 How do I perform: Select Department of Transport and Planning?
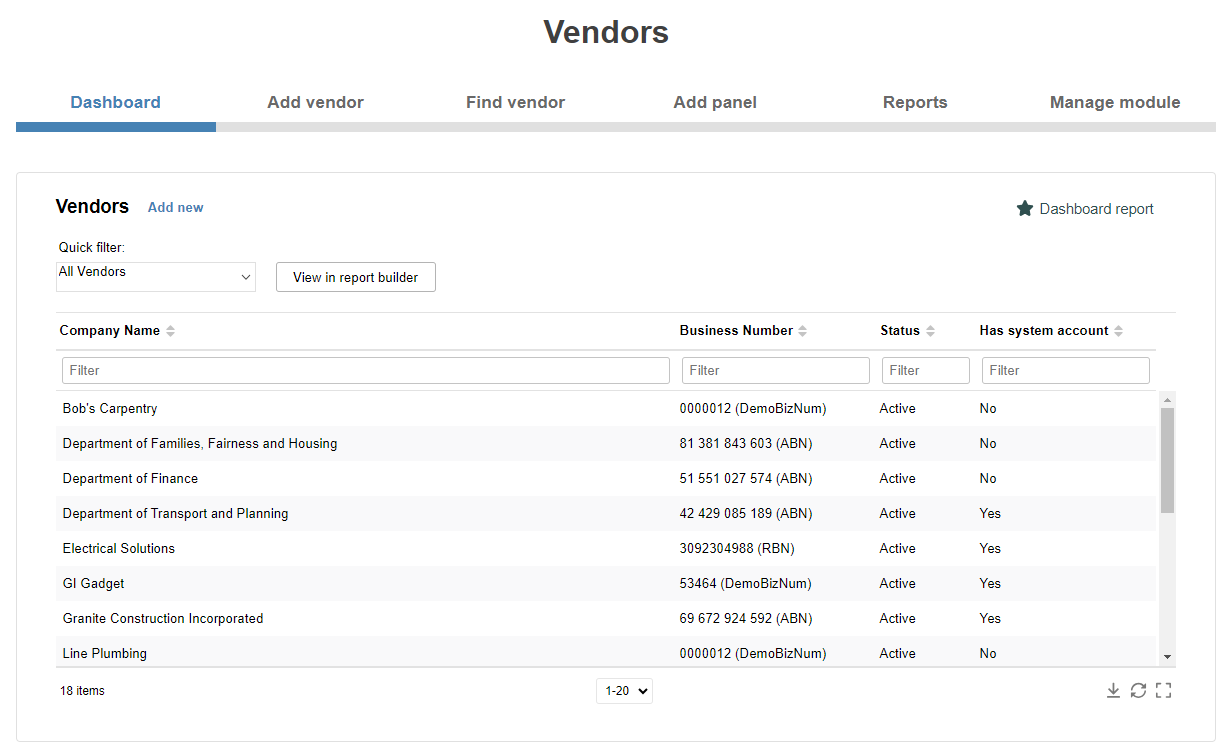click(x=606, y=513)
